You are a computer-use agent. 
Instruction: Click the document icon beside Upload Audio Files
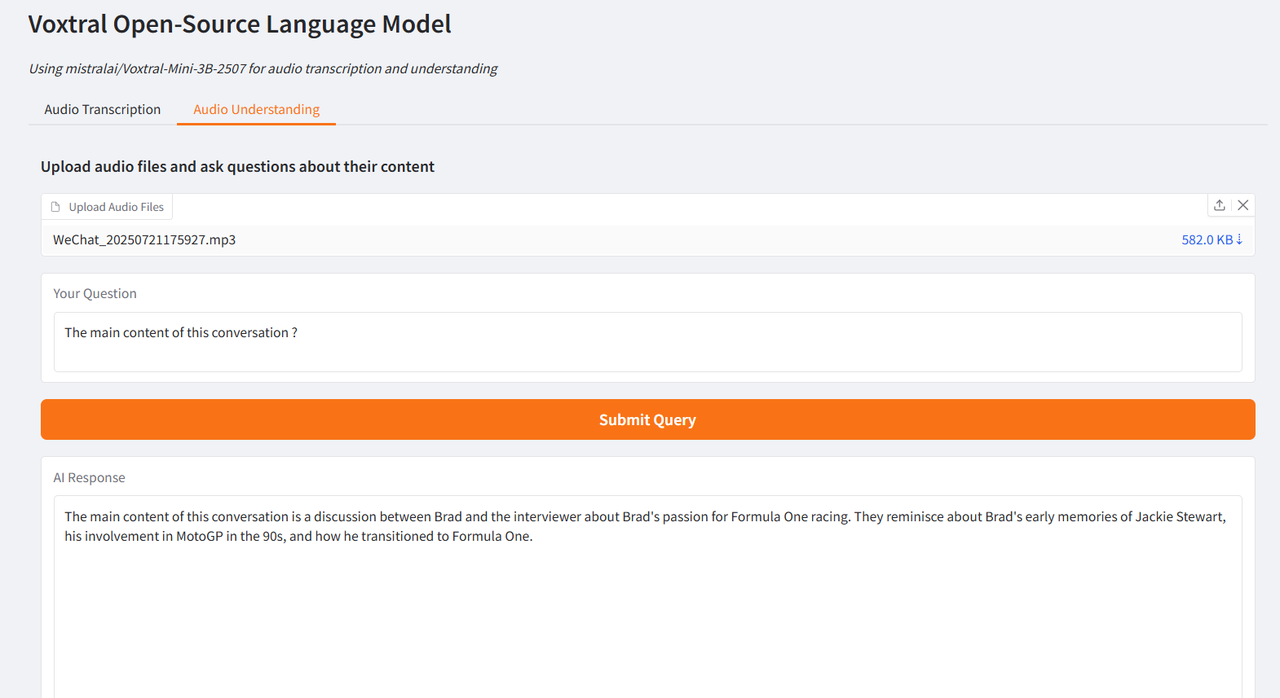click(56, 207)
